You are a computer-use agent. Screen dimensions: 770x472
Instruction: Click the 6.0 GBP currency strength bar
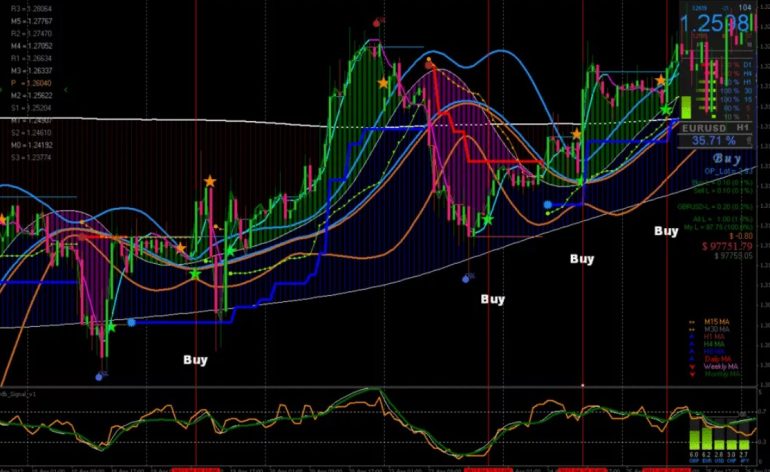pyautogui.click(x=694, y=439)
